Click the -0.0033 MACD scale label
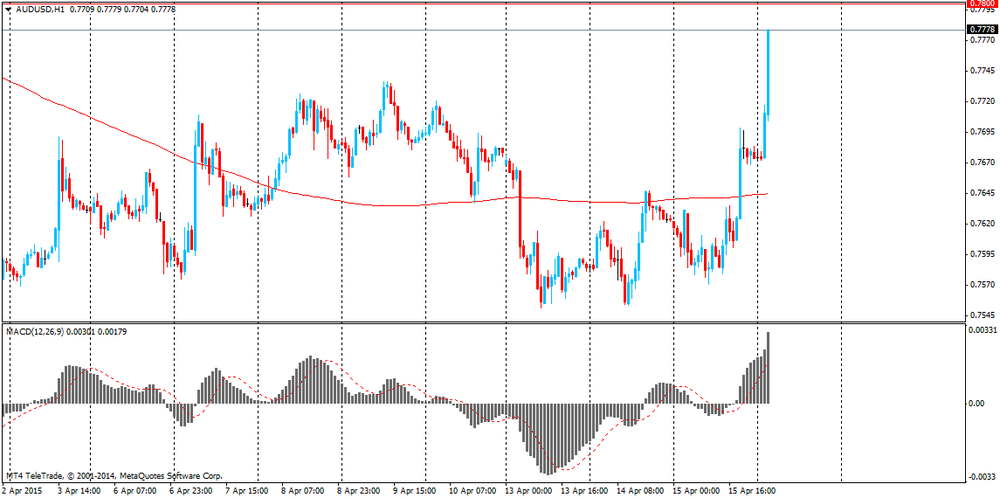The image size is (1000, 498). click(x=982, y=477)
